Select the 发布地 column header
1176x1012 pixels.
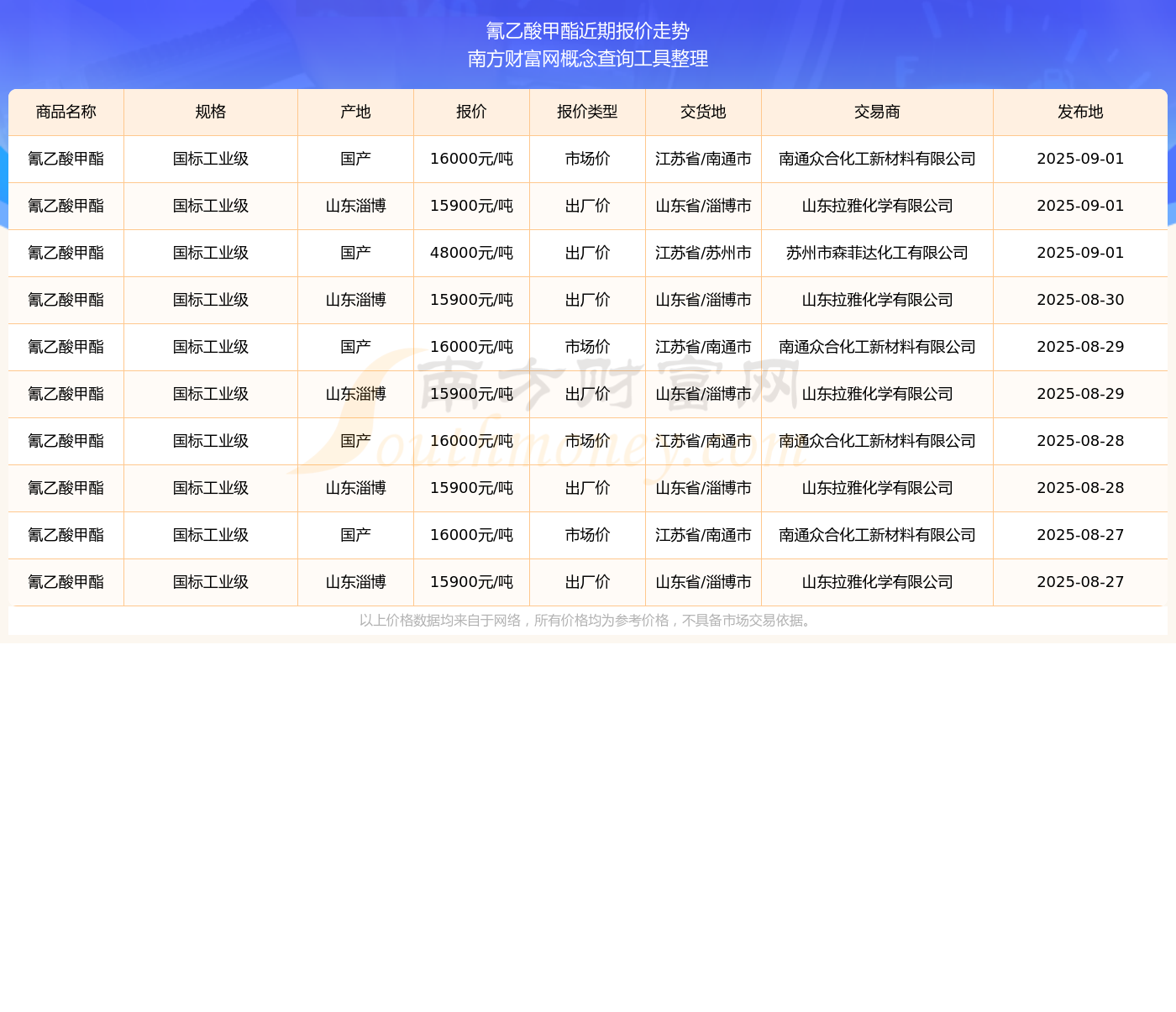click(1081, 112)
